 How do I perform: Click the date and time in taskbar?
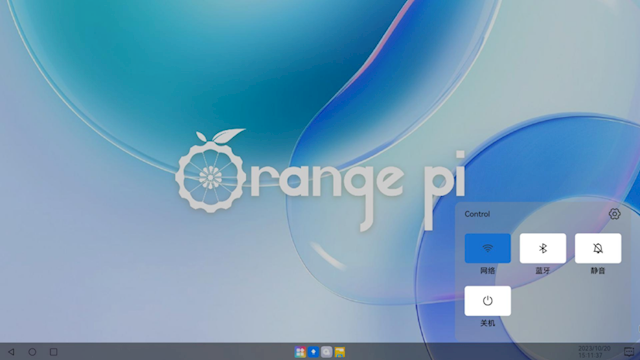pos(594,352)
